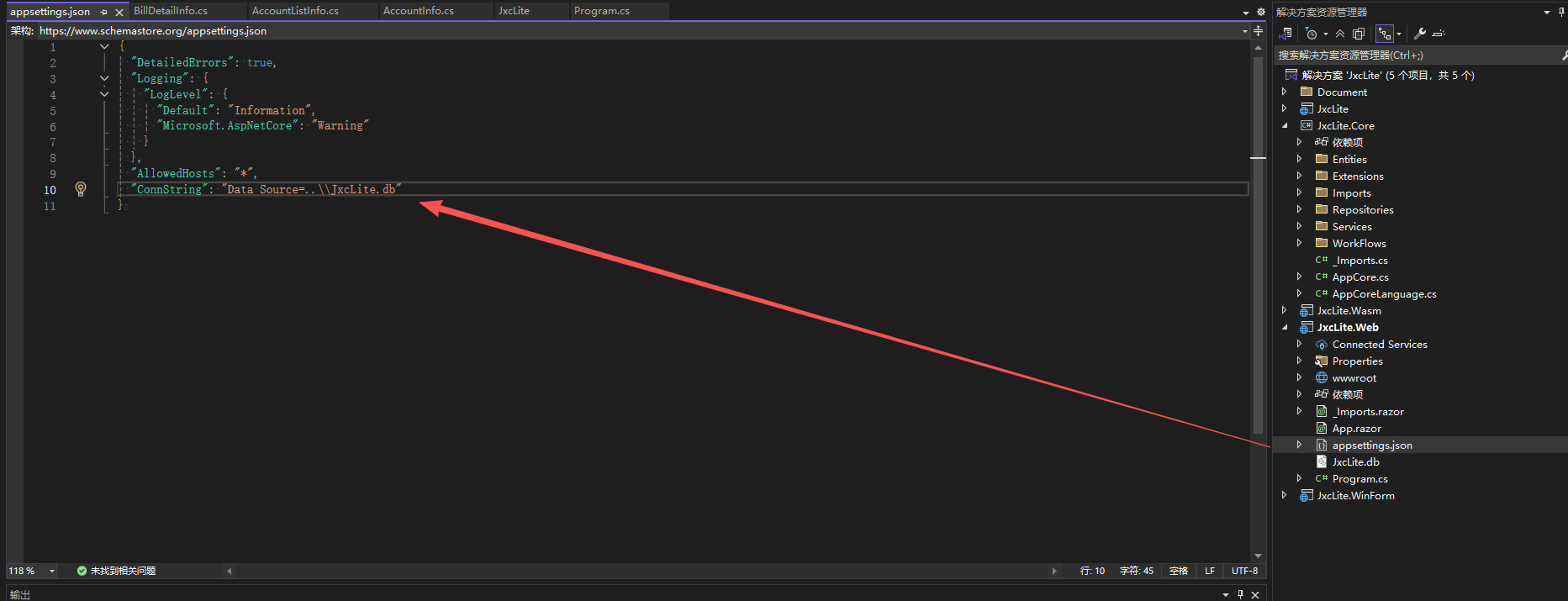This screenshot has width=1568, height=601.
Task: Expand the Entities folder
Action: point(1299,159)
